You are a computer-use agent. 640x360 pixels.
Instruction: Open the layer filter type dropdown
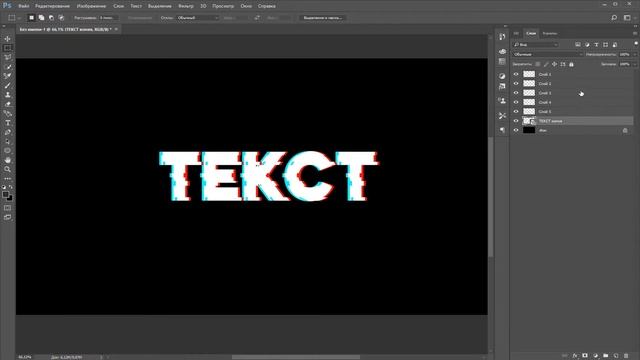536,44
